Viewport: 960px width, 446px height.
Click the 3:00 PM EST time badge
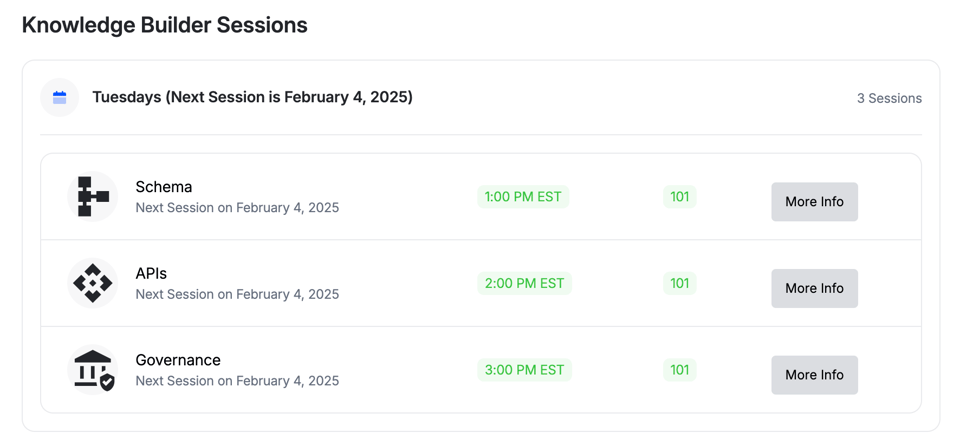point(524,370)
